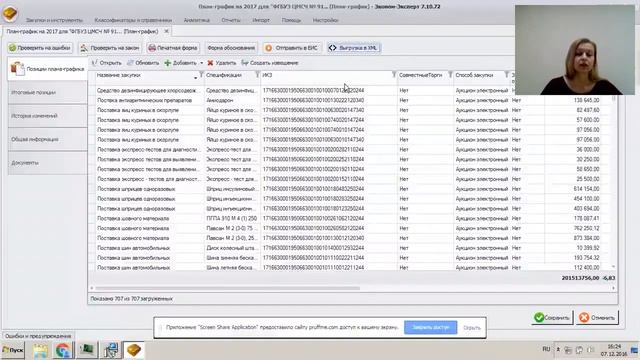The height and width of the screenshot is (360, 640).
Task: Discard changes with Отменить
Action: 597,318
